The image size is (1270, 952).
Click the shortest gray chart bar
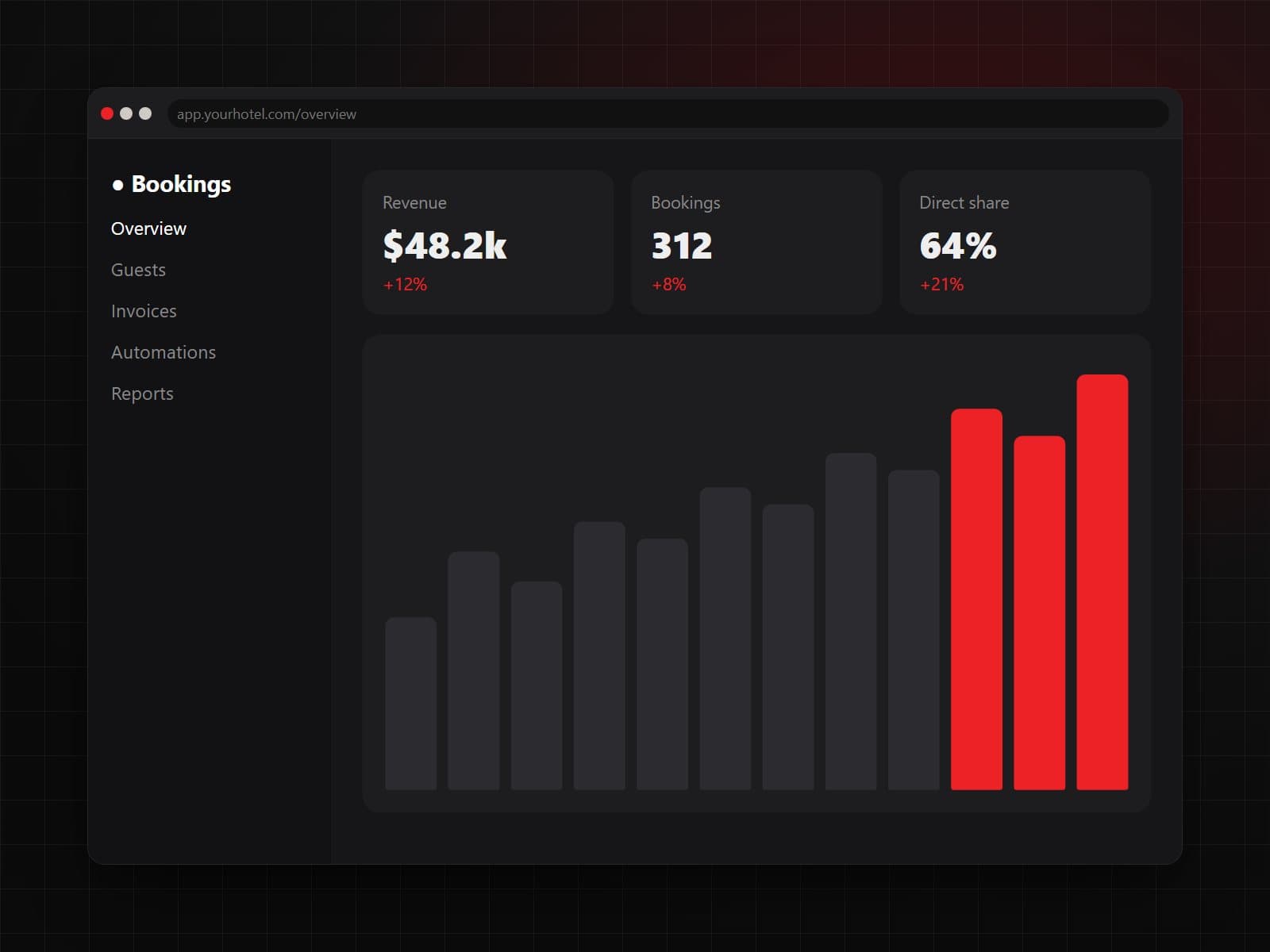411,704
